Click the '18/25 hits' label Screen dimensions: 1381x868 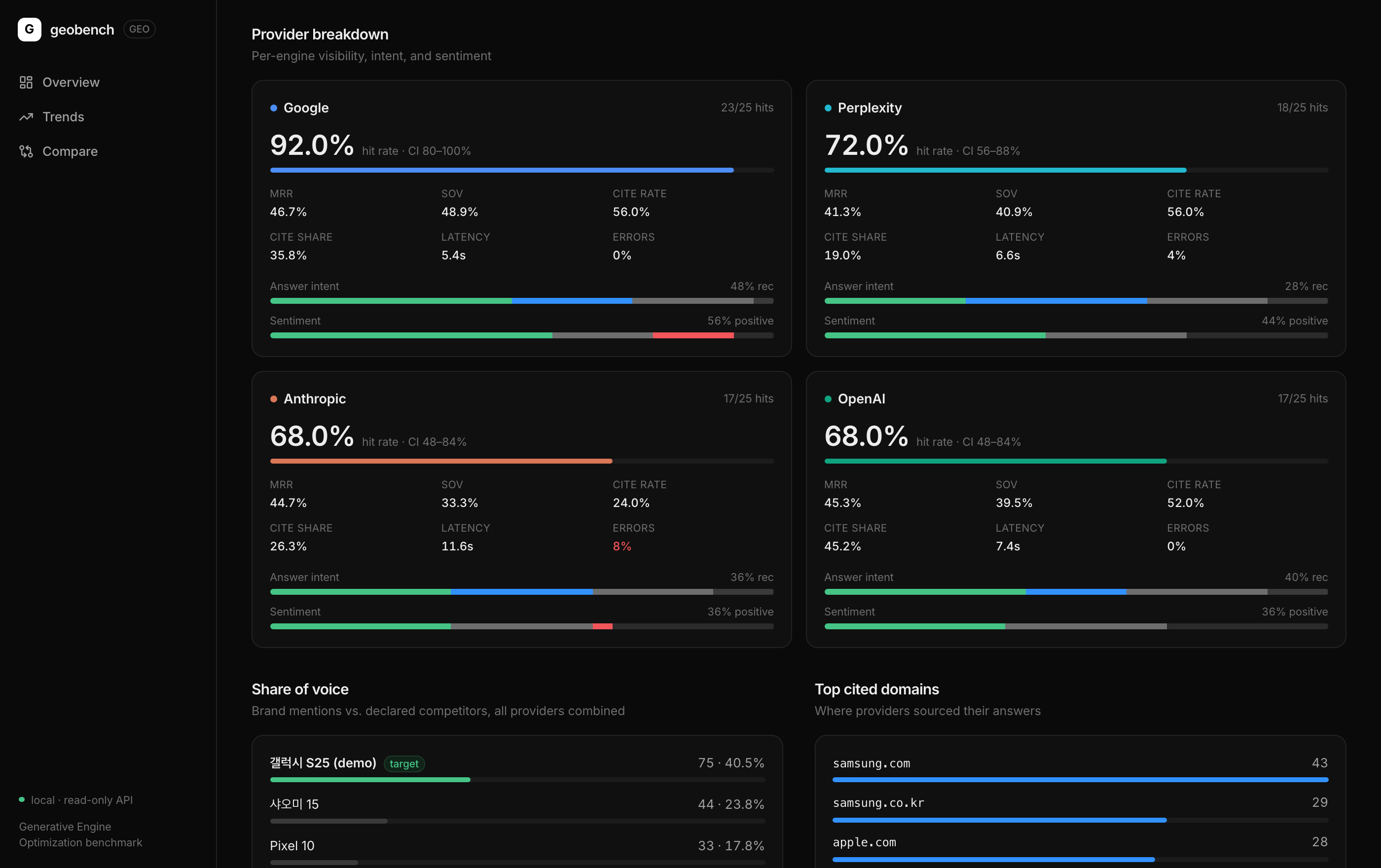pyautogui.click(x=1302, y=108)
